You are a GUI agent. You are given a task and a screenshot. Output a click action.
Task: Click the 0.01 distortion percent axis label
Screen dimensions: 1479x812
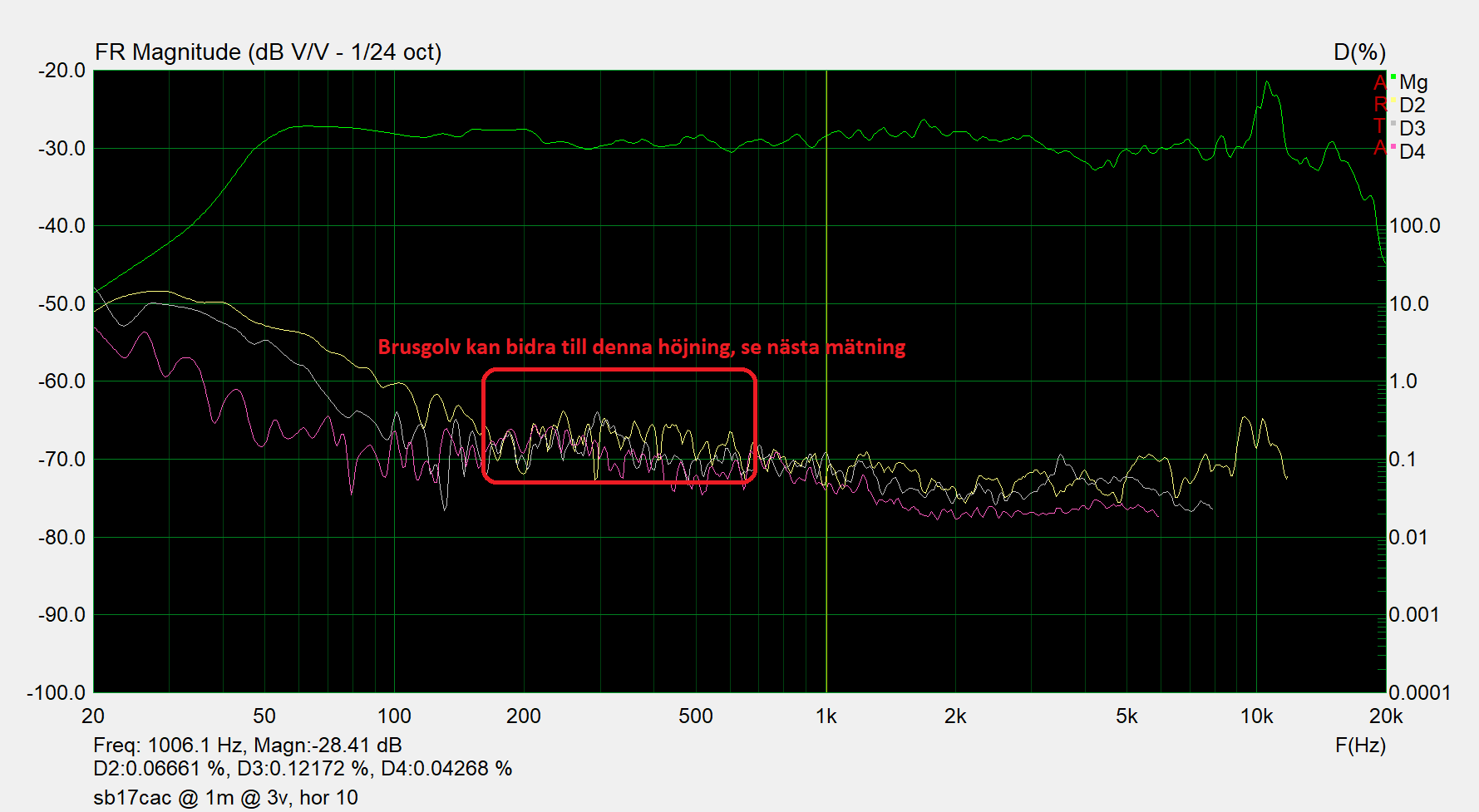pyautogui.click(x=1409, y=538)
